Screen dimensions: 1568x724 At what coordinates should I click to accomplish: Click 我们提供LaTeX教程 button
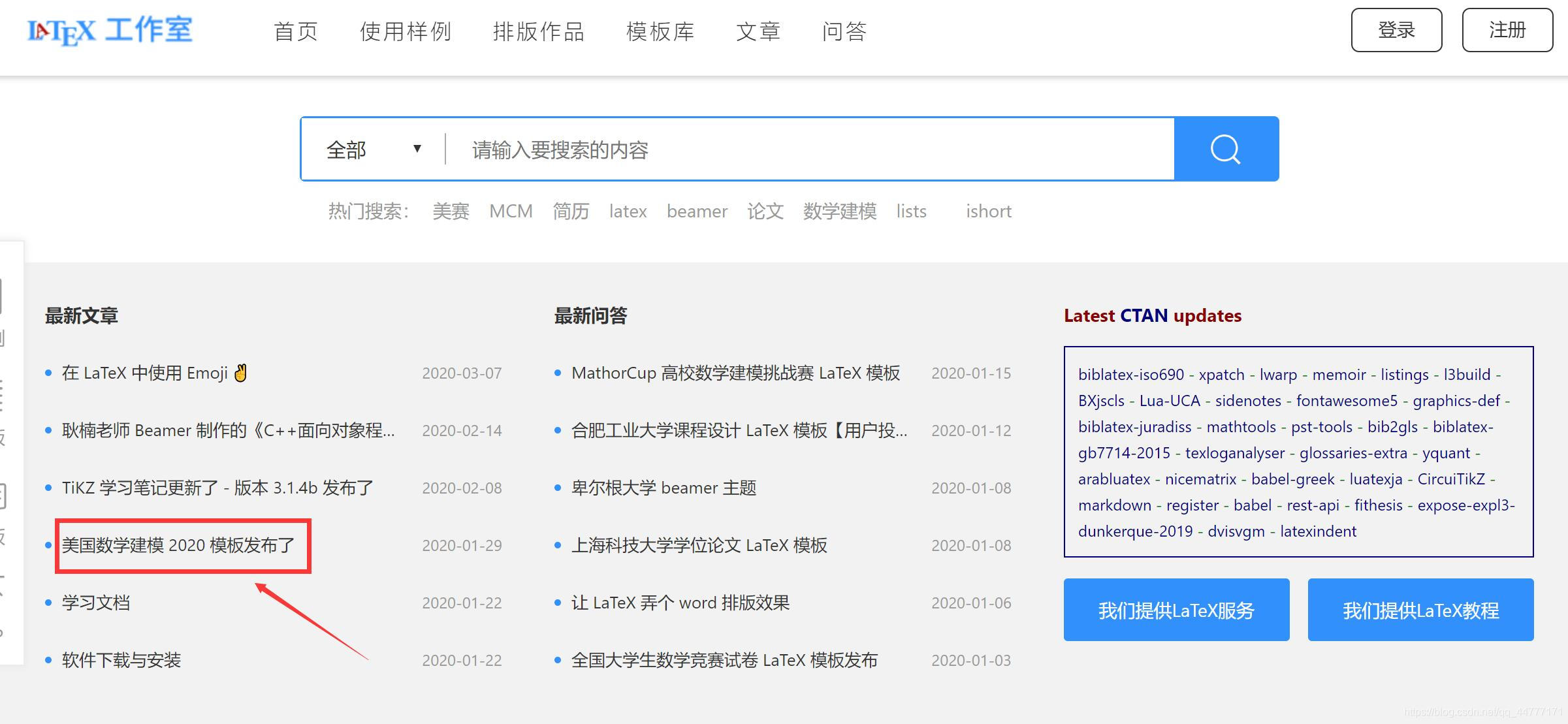pyautogui.click(x=1420, y=610)
